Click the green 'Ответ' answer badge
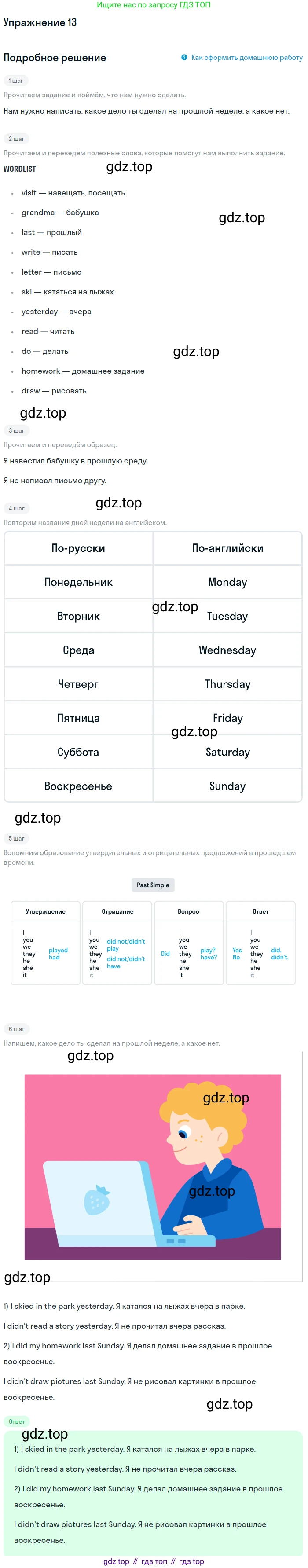This screenshot has width=308, height=1568. [16, 1421]
